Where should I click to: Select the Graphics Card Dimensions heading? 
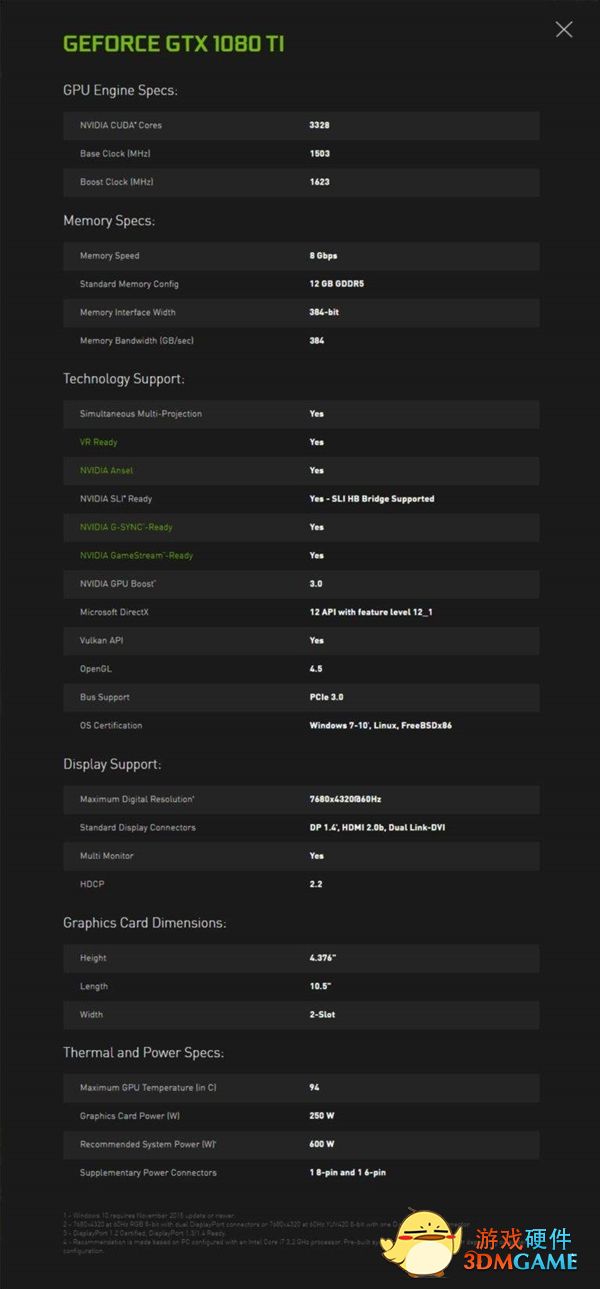pyautogui.click(x=145, y=923)
